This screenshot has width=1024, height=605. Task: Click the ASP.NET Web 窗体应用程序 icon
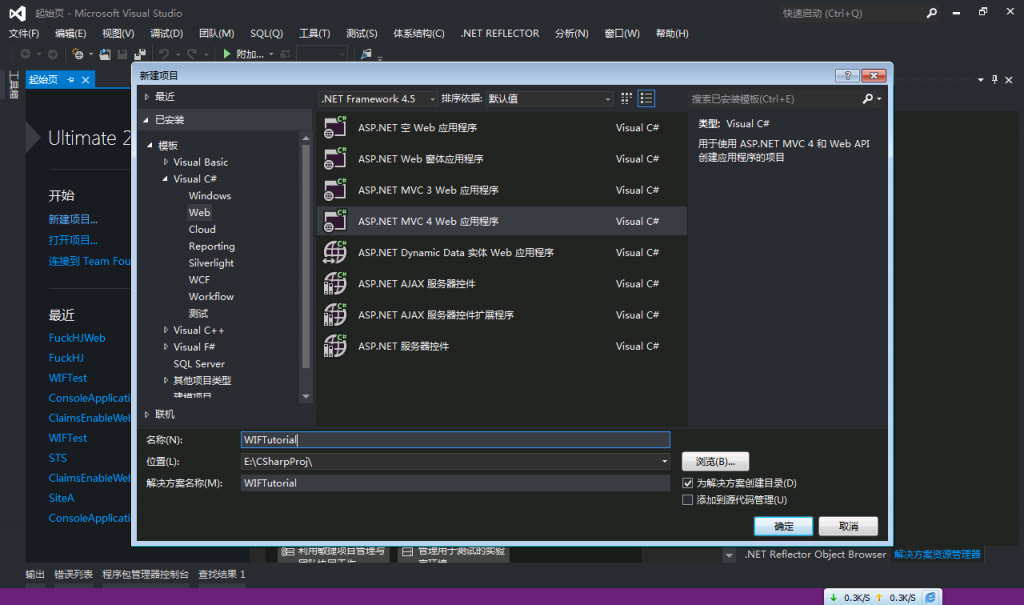point(335,159)
